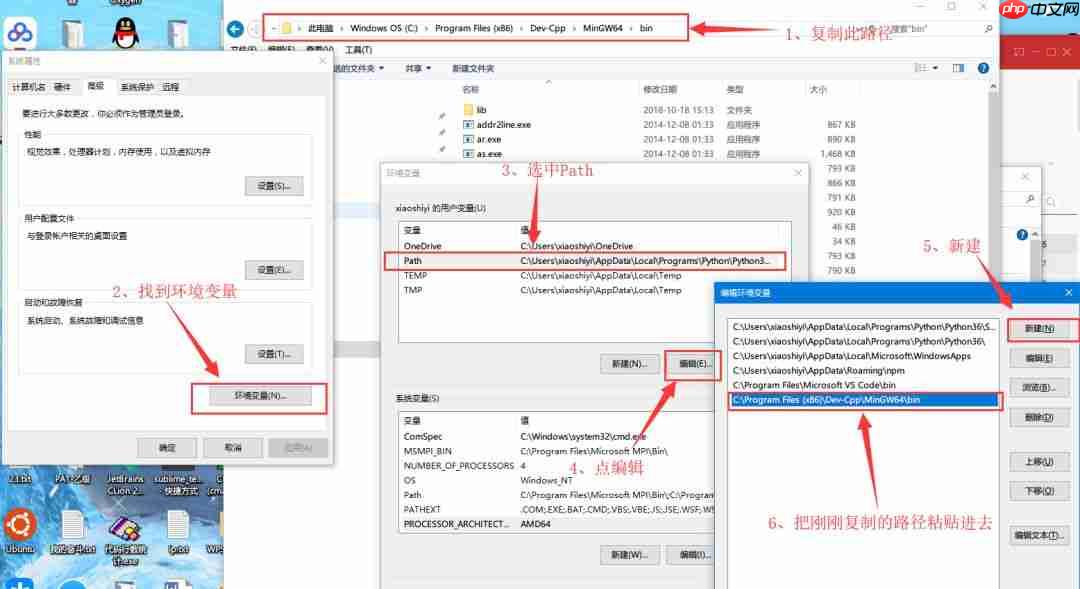The width and height of the screenshot is (1080, 589).
Task: Click the 此电脑 breadcrumb segment
Action: coord(320,28)
